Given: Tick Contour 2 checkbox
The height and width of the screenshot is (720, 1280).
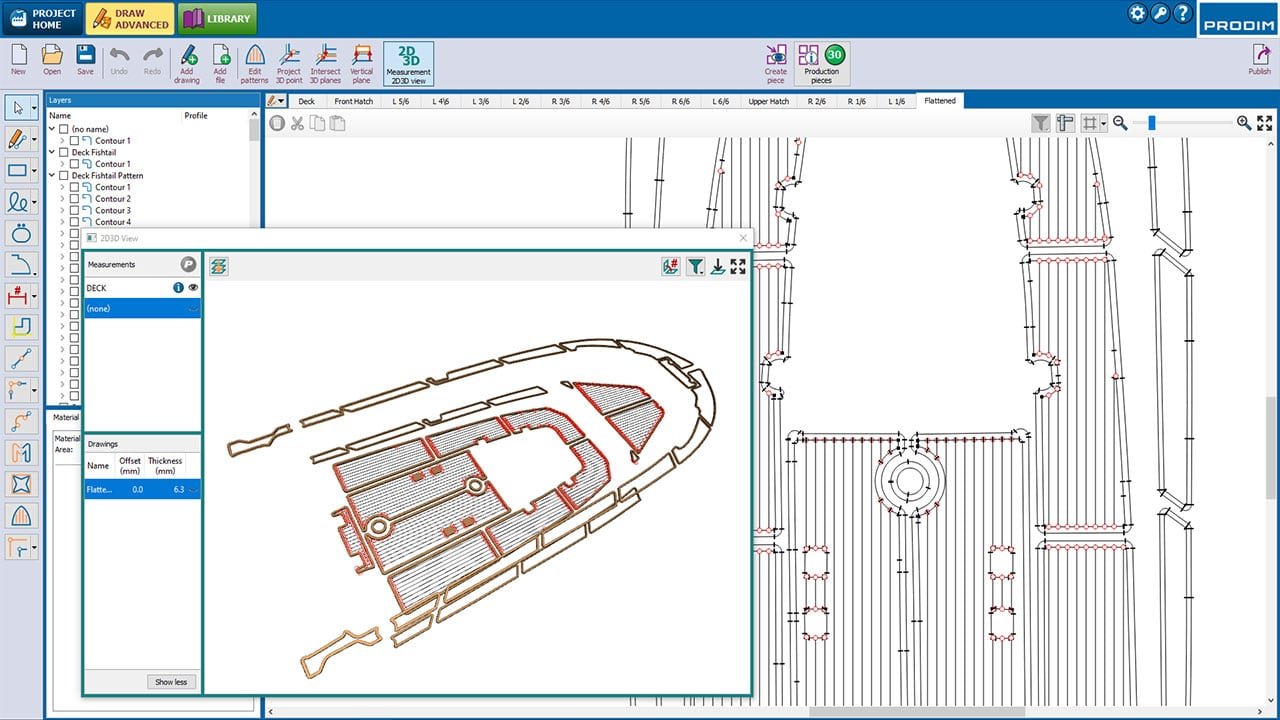Looking at the screenshot, I should pos(74,199).
